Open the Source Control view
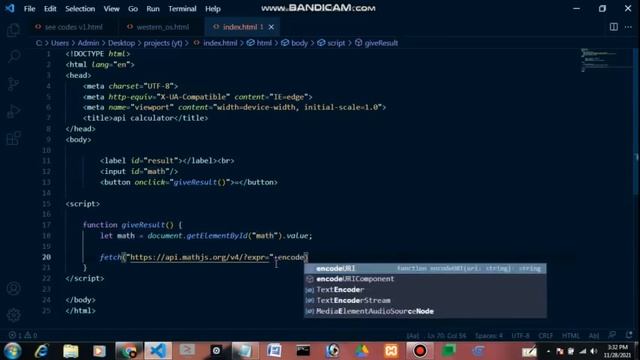The image size is (640, 360). [x=13, y=84]
